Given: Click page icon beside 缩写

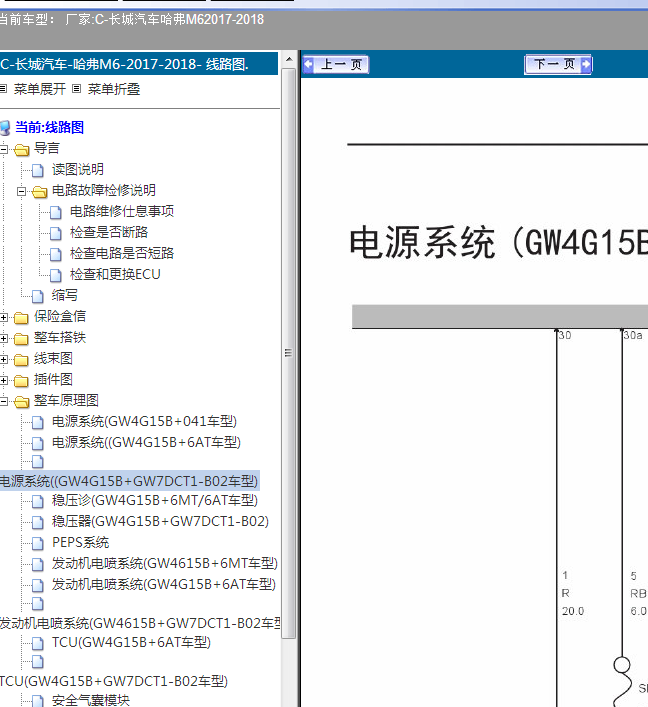Looking at the screenshot, I should [x=38, y=296].
